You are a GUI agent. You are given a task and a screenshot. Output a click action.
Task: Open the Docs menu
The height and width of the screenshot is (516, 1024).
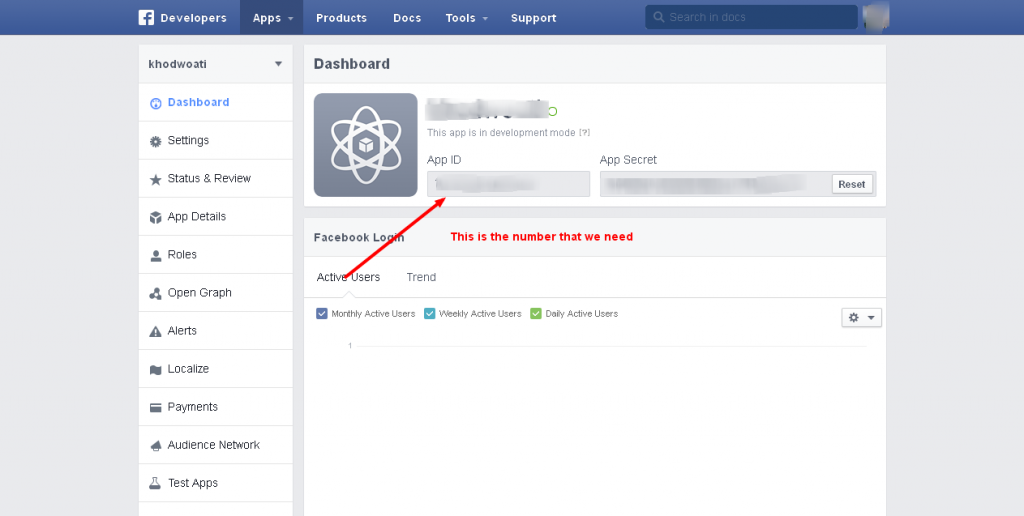coord(407,18)
